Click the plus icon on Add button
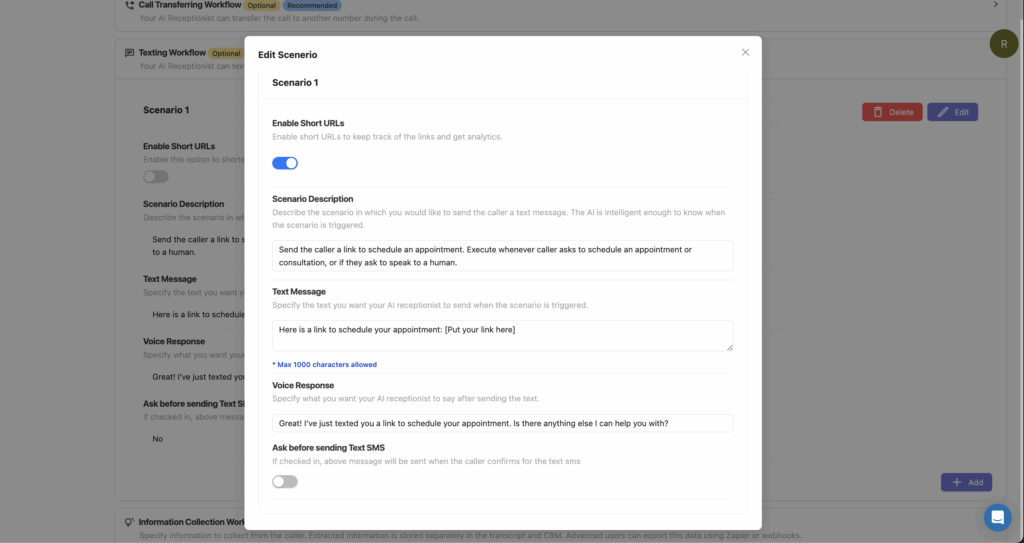 pyautogui.click(x=957, y=482)
